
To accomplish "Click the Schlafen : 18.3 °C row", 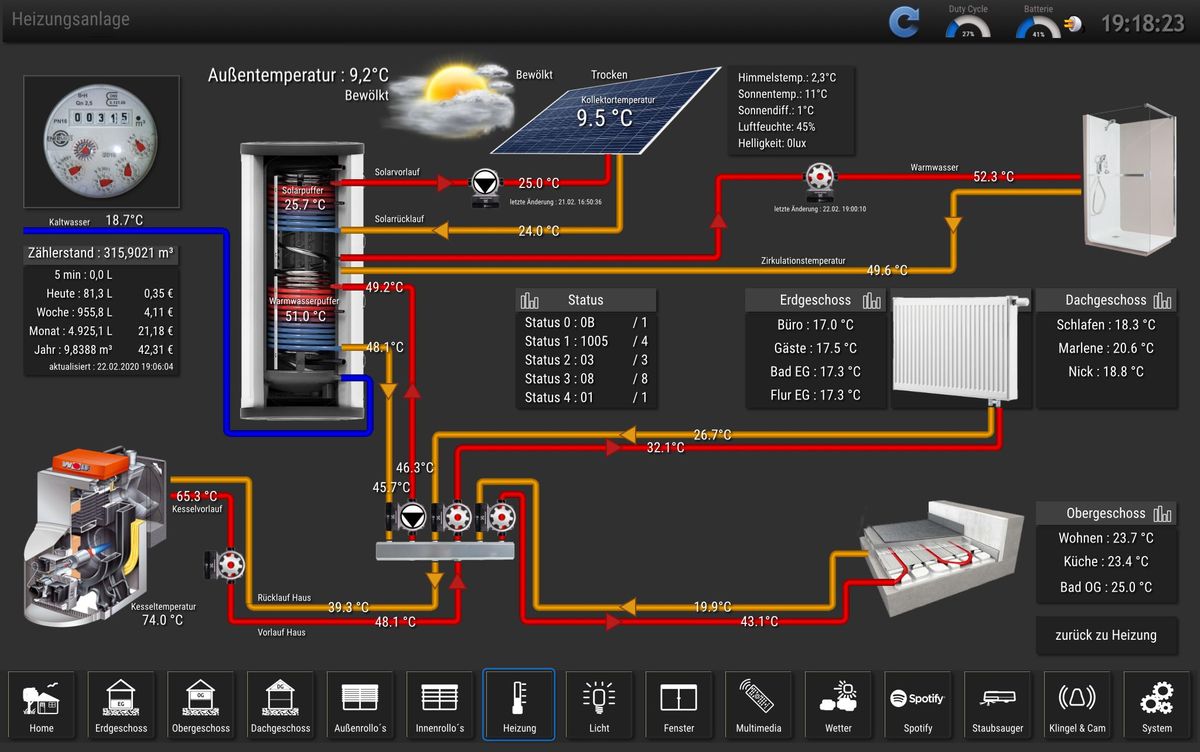I will tap(1106, 325).
